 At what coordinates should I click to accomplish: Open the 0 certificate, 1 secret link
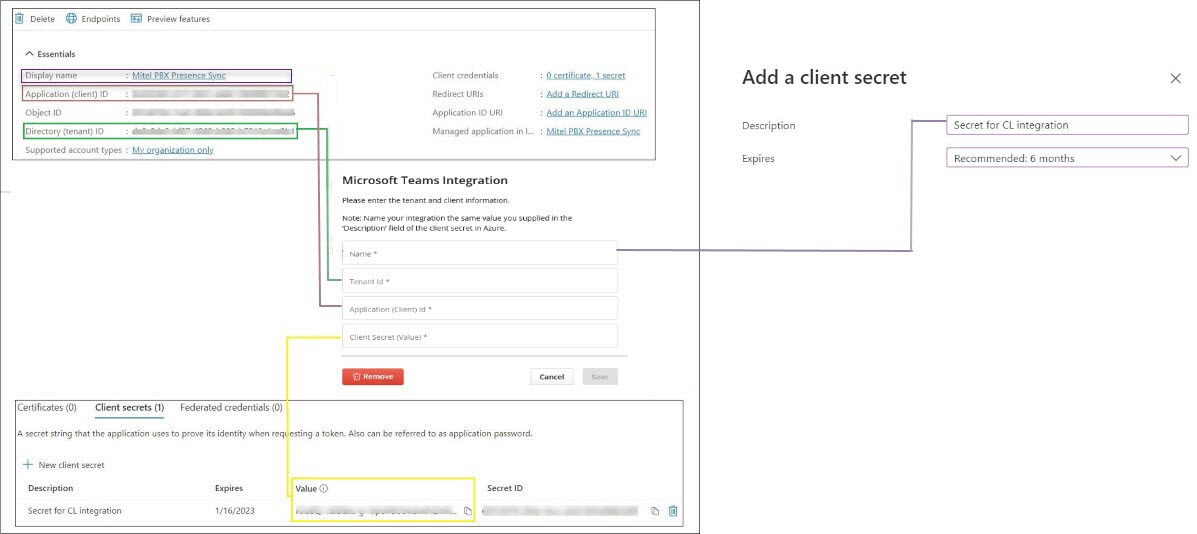coord(586,76)
